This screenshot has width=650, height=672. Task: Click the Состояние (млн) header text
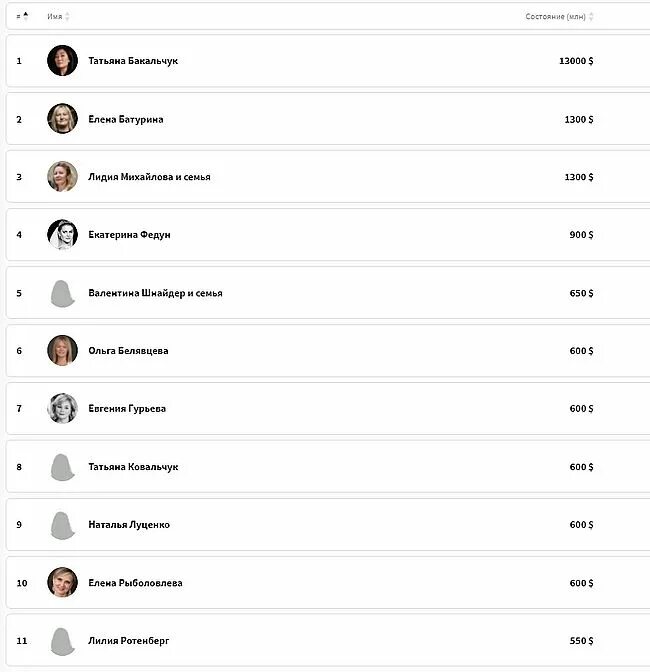pyautogui.click(x=555, y=17)
